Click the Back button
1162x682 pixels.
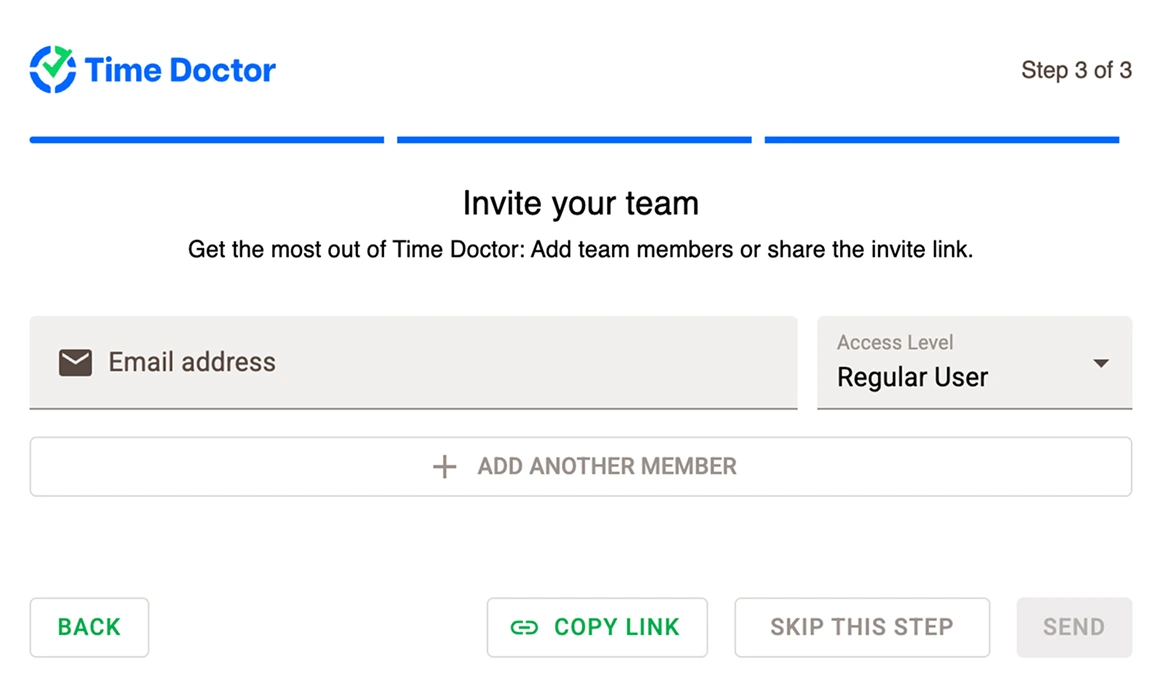[89, 627]
